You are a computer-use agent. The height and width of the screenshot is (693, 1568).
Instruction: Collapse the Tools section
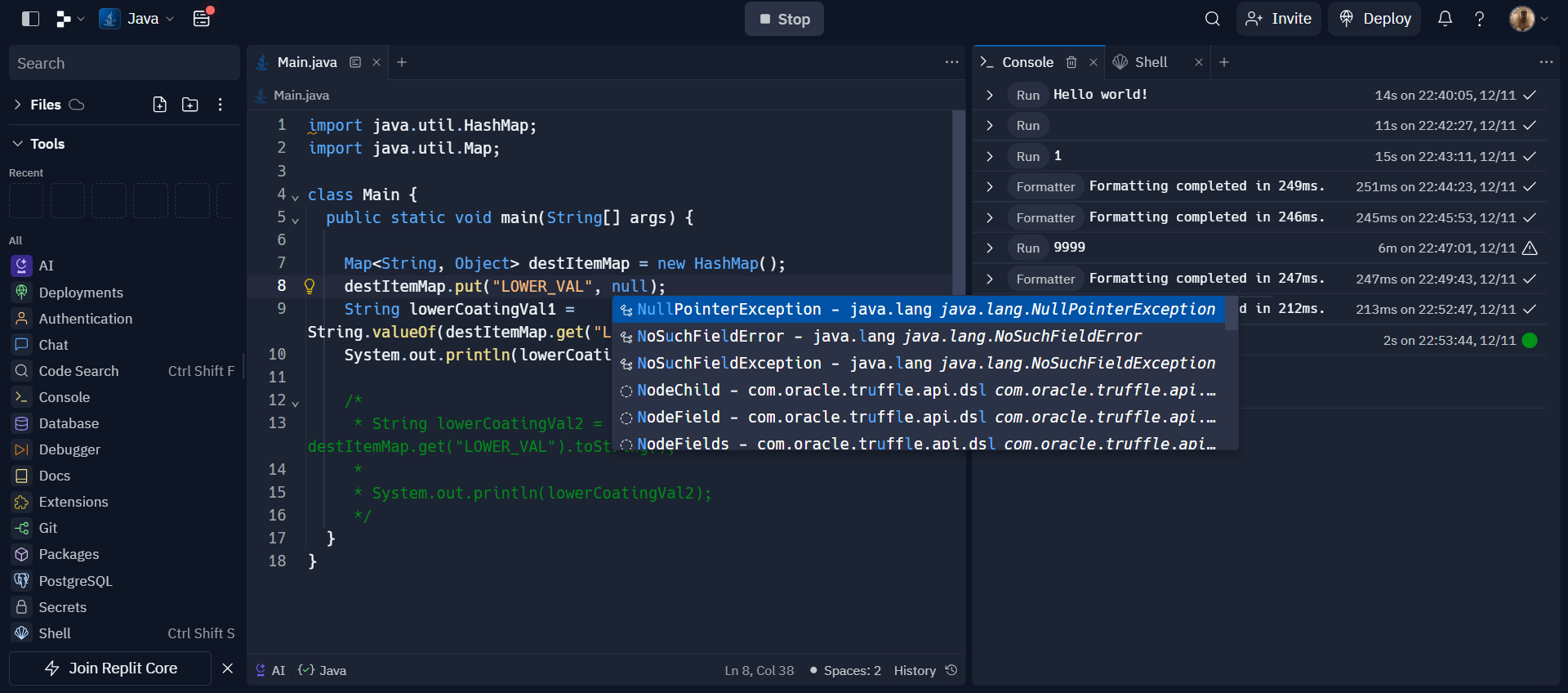[x=18, y=144]
